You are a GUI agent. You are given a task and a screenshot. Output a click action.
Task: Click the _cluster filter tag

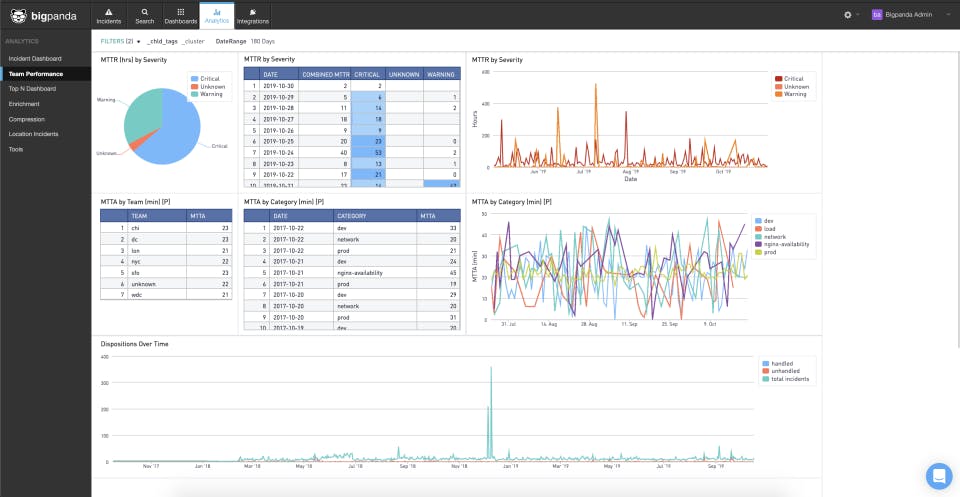(x=193, y=42)
